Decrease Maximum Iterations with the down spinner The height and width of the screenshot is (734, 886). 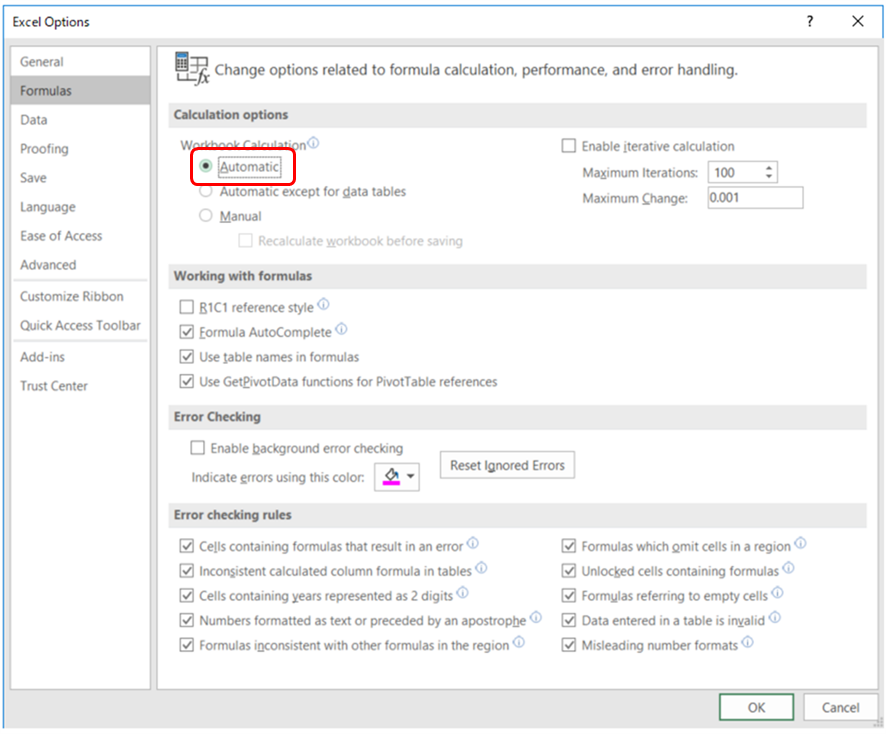(768, 176)
